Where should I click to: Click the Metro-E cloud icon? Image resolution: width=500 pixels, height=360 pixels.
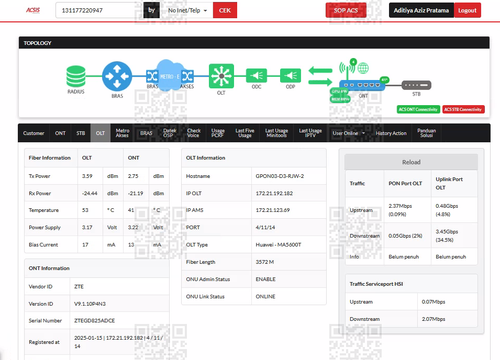point(170,76)
